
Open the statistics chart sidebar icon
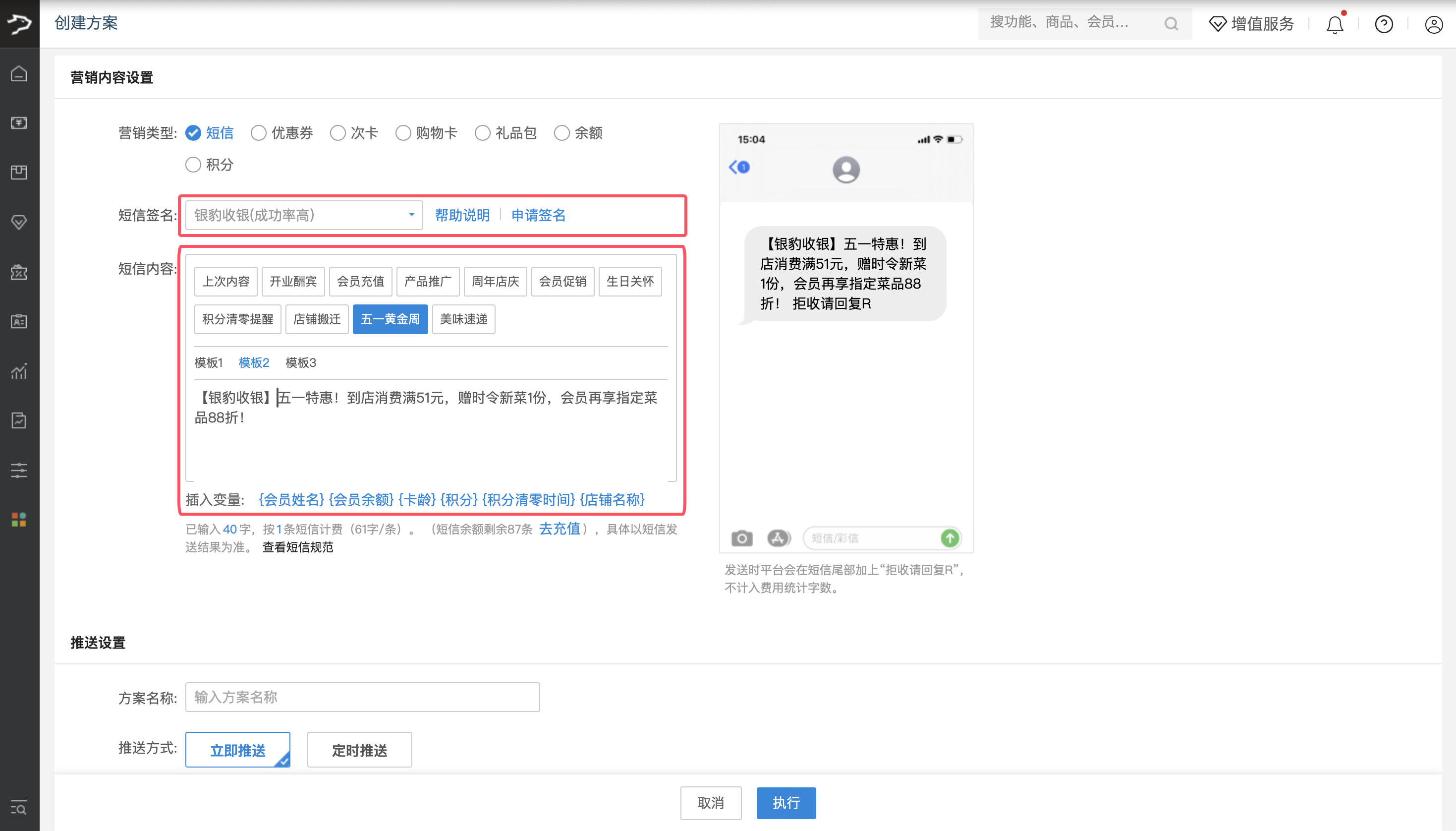click(x=19, y=371)
